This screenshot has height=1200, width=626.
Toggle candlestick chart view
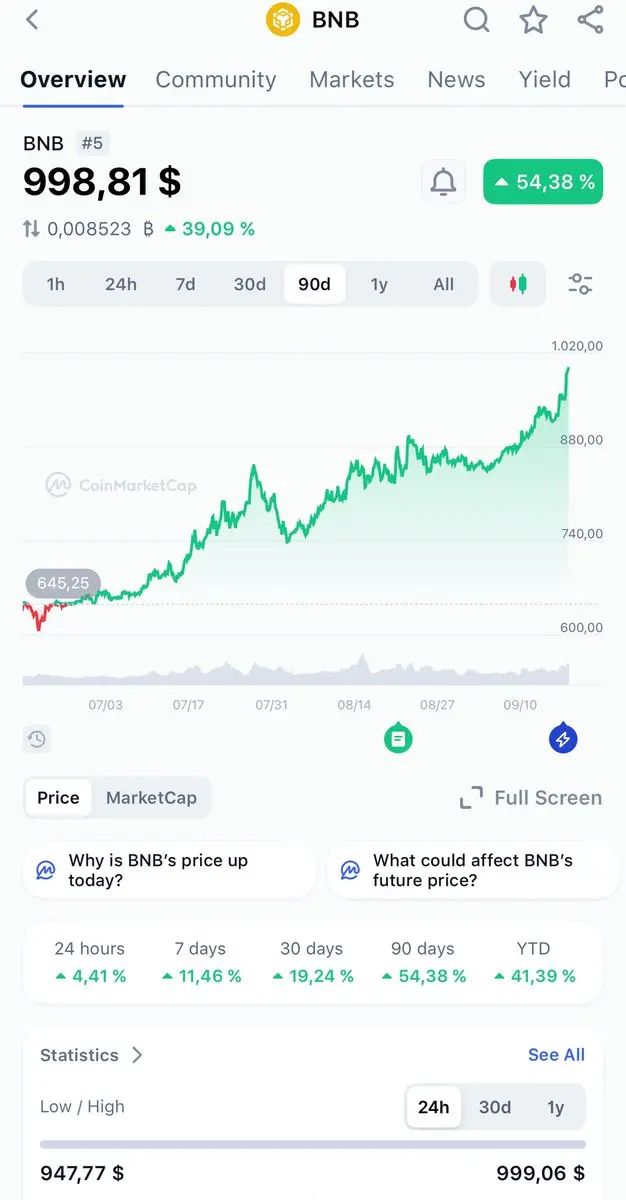click(x=518, y=284)
